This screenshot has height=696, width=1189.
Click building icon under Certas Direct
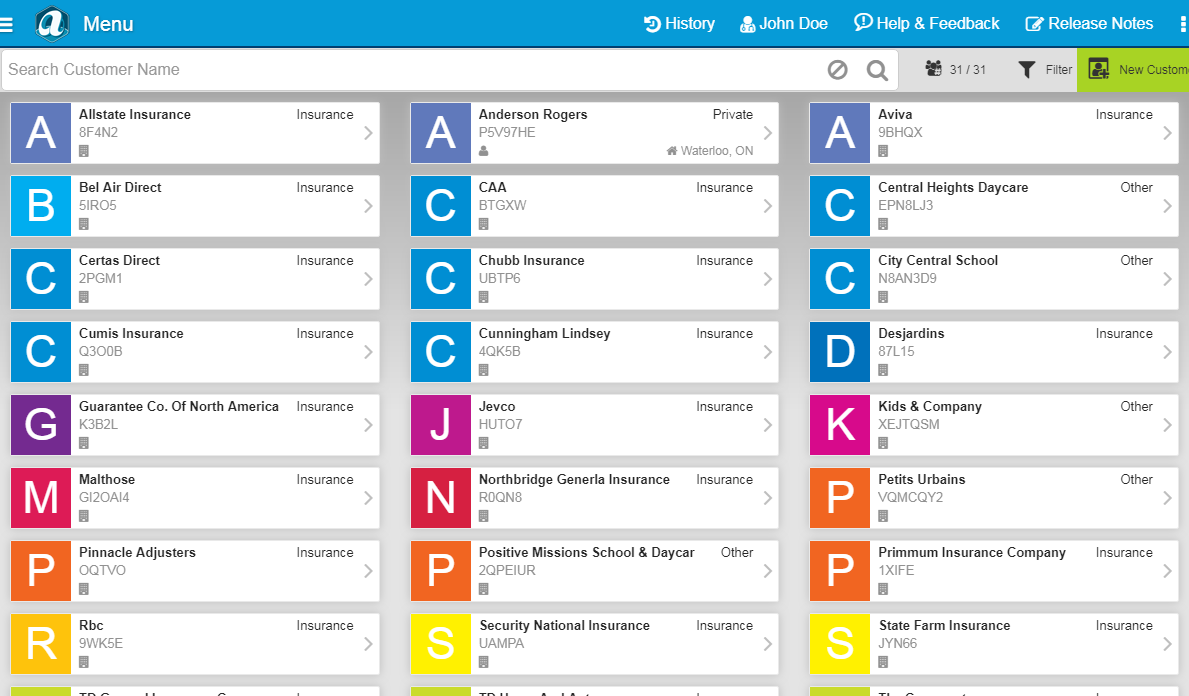click(x=84, y=297)
